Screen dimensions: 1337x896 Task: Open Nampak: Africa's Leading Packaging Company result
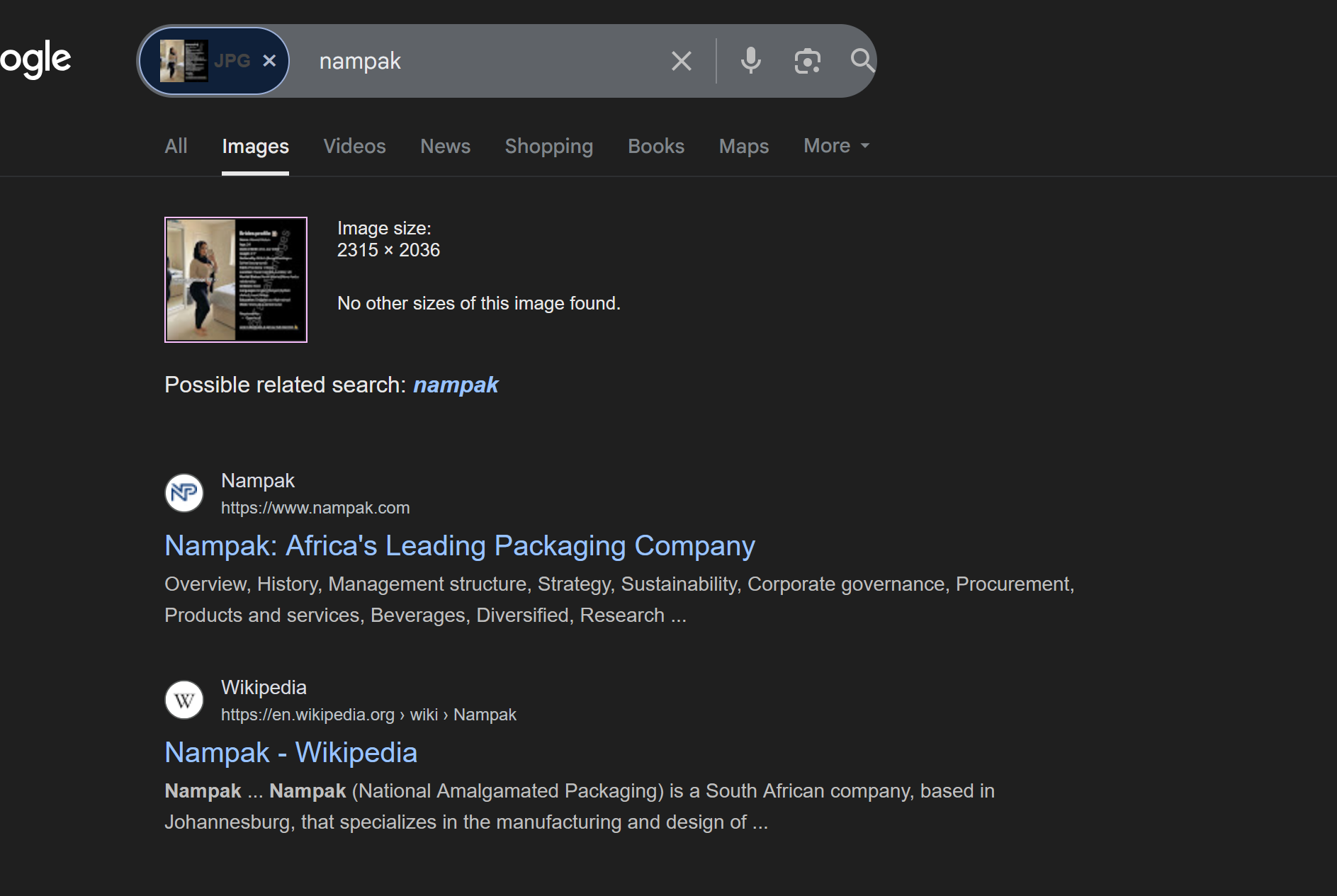pos(460,546)
